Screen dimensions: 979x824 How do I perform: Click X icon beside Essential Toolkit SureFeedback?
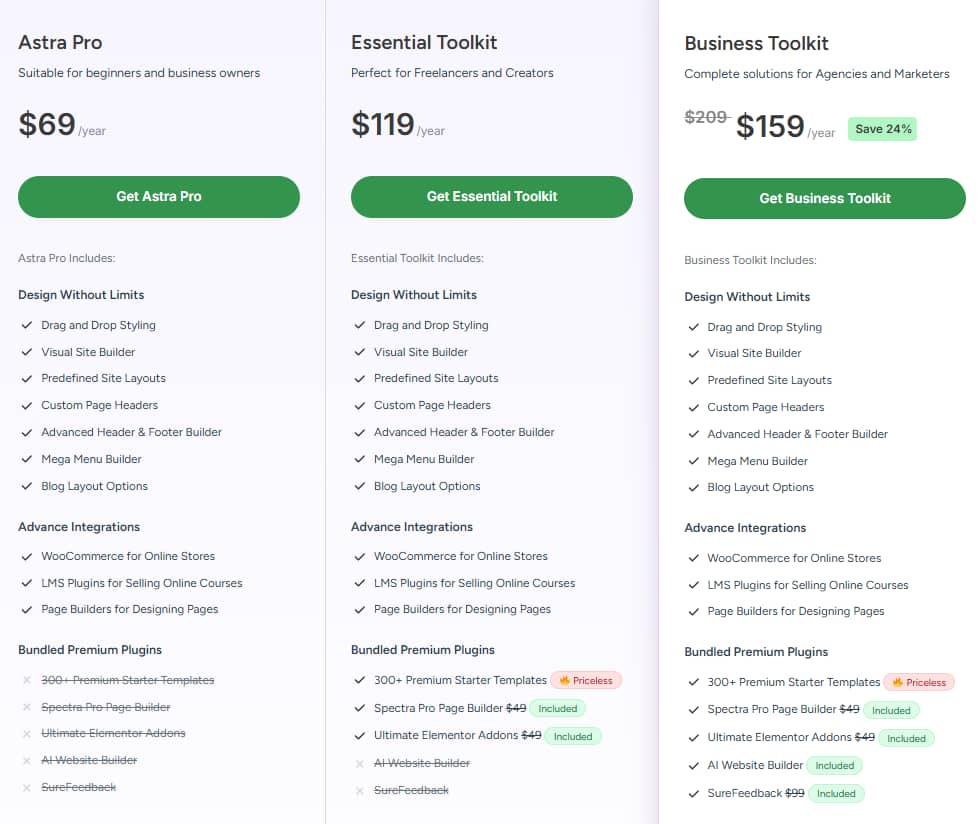click(x=359, y=790)
